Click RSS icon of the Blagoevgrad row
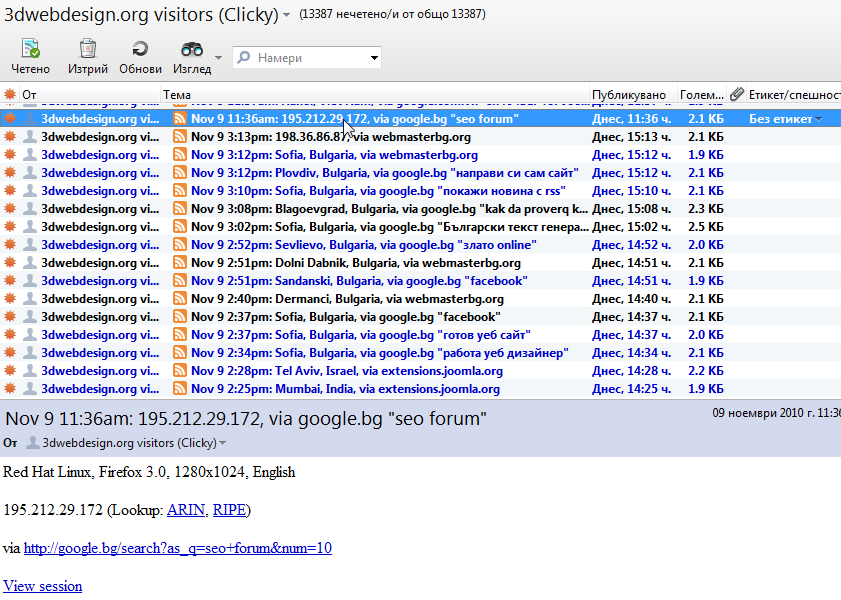Screen dimensions: 841x600 point(180,209)
